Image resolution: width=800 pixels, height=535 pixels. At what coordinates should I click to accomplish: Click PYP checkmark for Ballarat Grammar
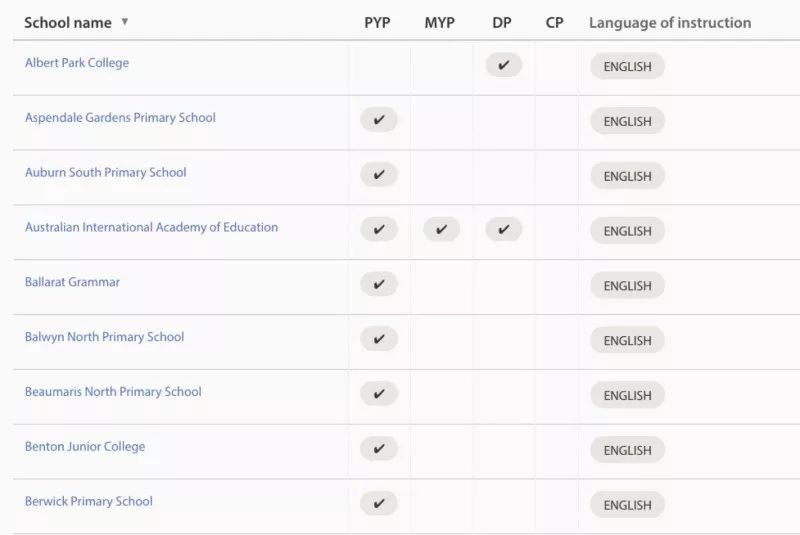click(x=379, y=284)
